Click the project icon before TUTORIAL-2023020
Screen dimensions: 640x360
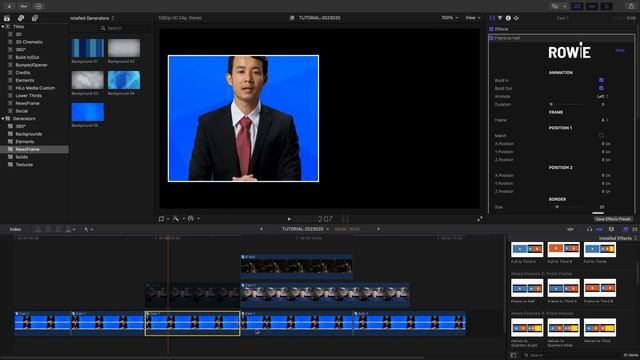coord(292,18)
